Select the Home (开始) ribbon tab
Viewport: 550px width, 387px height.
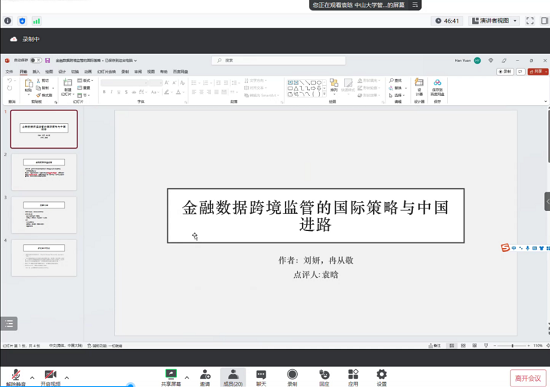[x=23, y=72]
